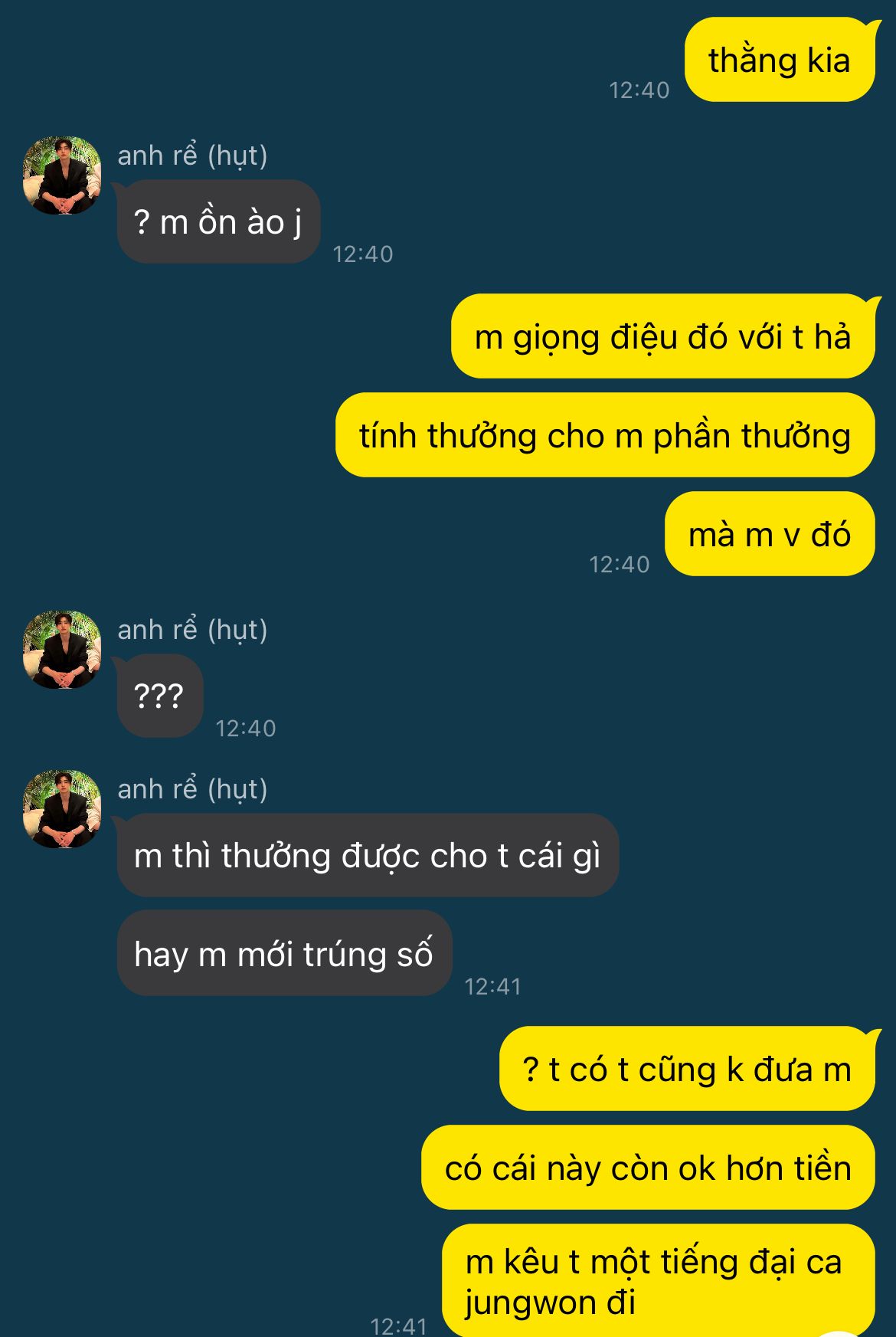Select the '? t có t cũng k đưa m' message
This screenshot has height=1337, width=896.
point(687,1068)
